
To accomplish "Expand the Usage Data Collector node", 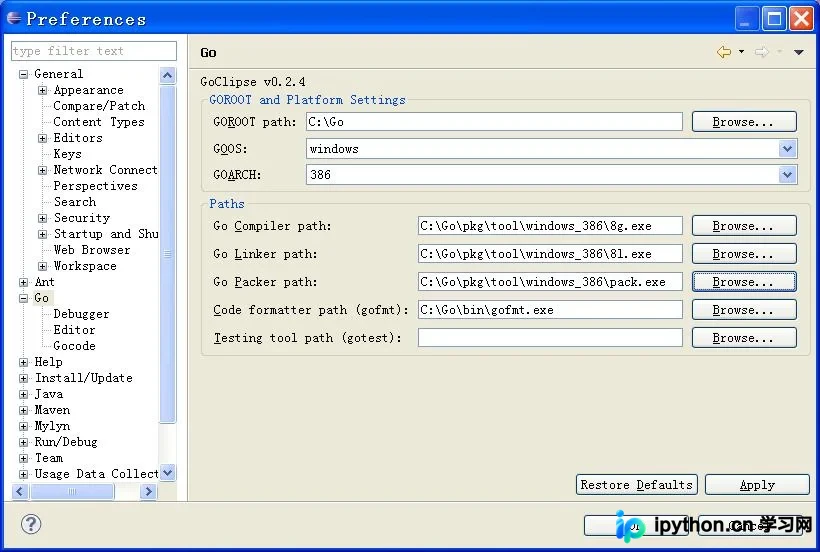I will pos(24,475).
